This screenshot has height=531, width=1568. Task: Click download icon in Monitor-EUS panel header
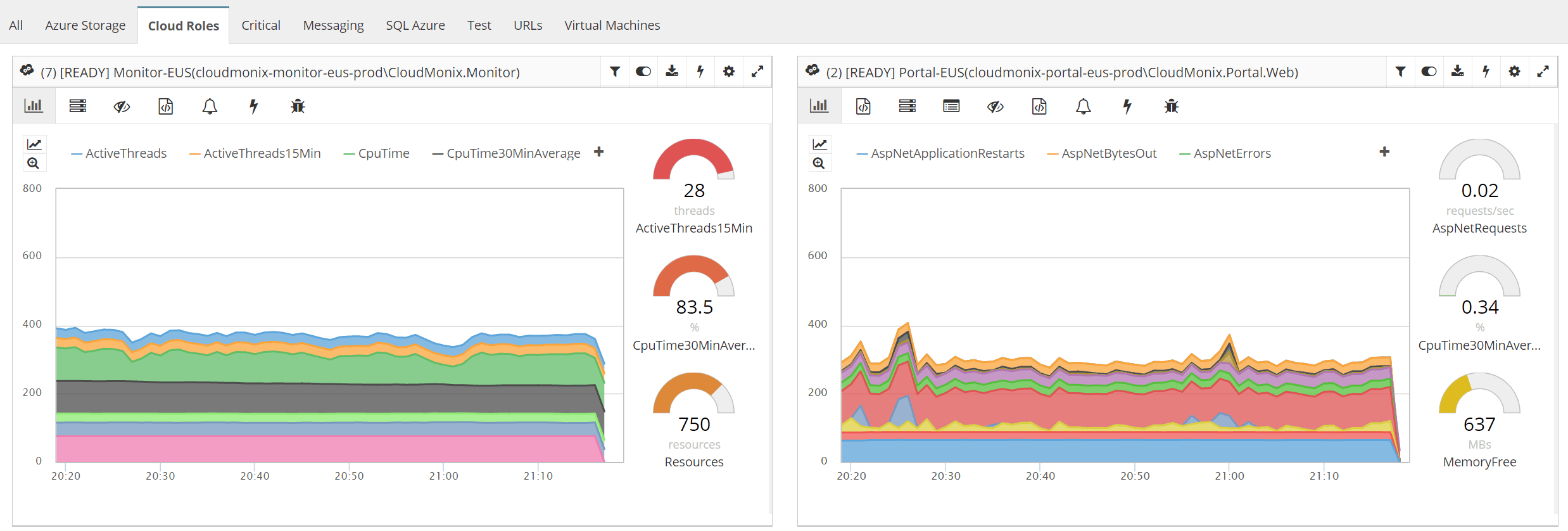pos(672,71)
